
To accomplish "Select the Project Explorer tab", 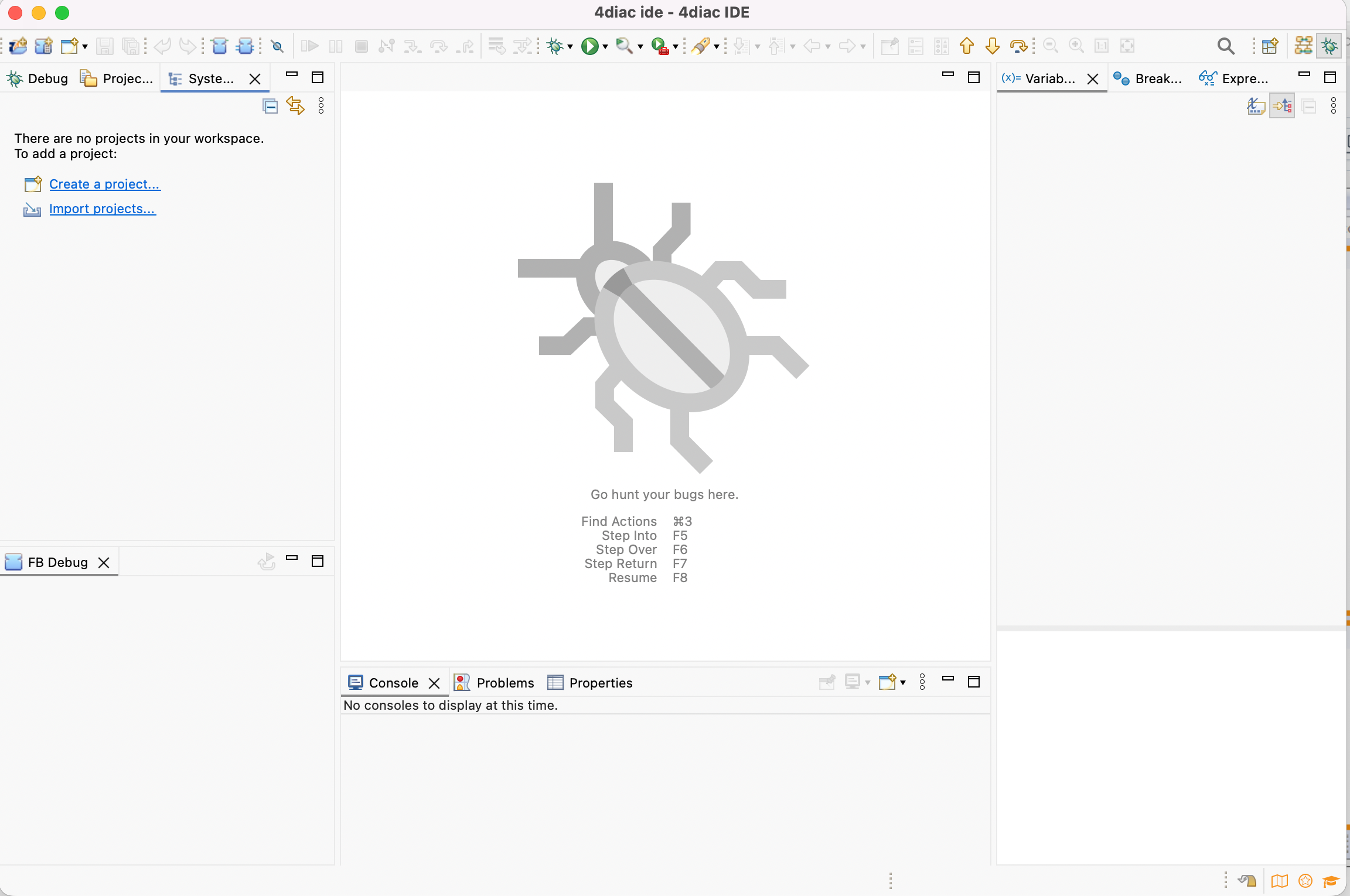I will click(117, 78).
